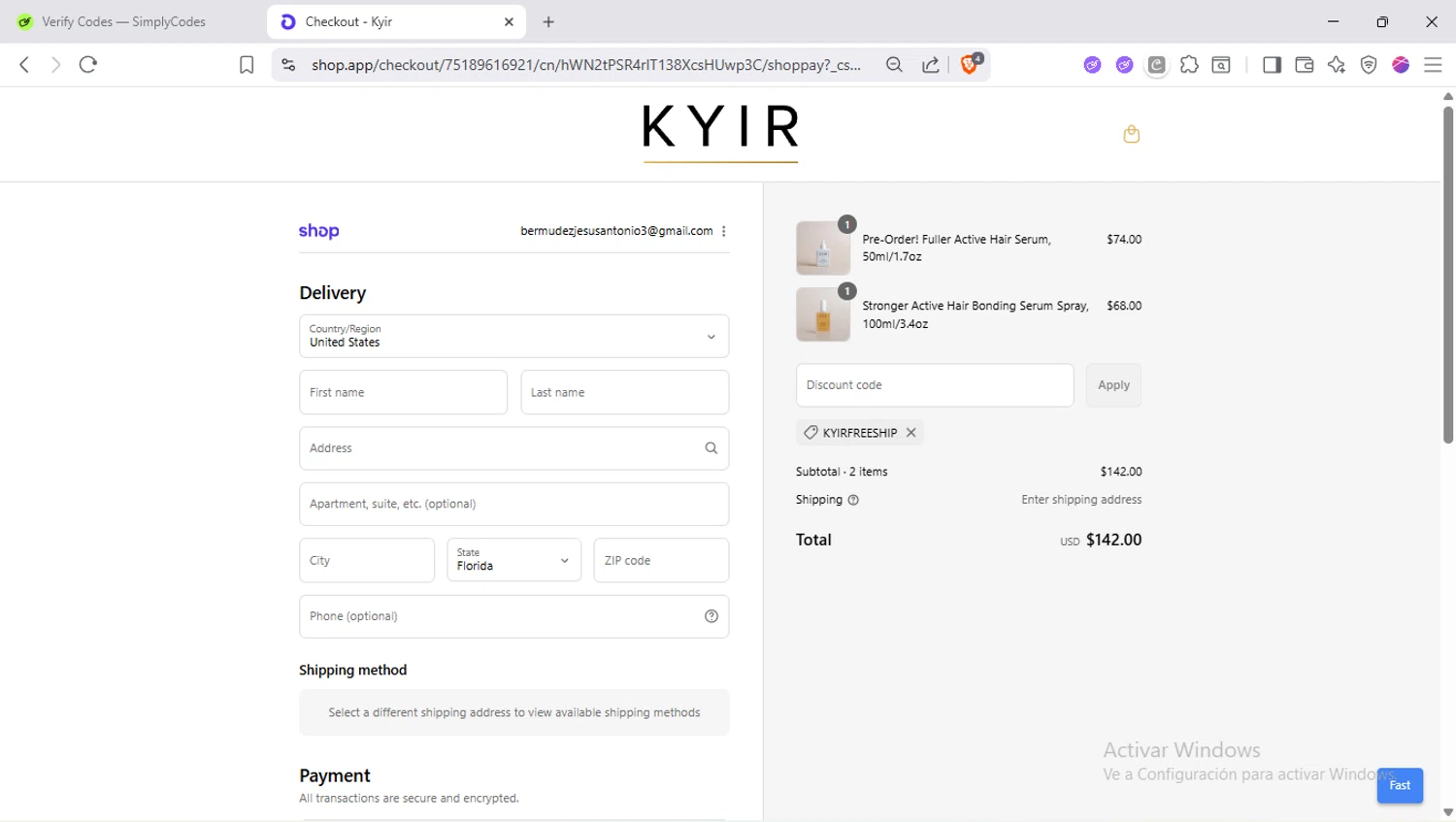
Task: Click the Last name field
Action: coord(625,392)
